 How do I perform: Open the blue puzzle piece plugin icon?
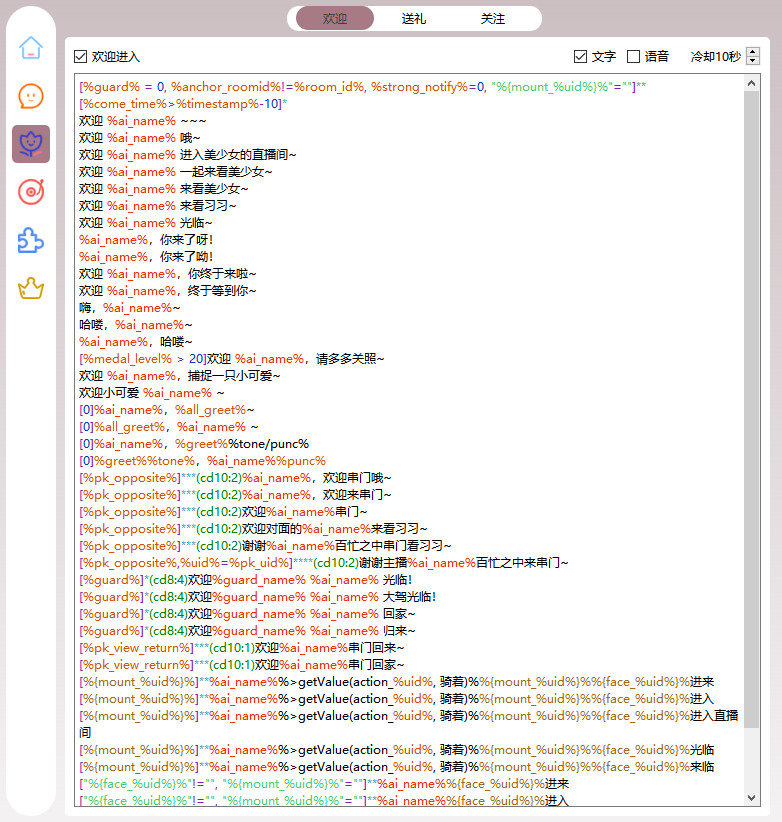[x=31, y=240]
